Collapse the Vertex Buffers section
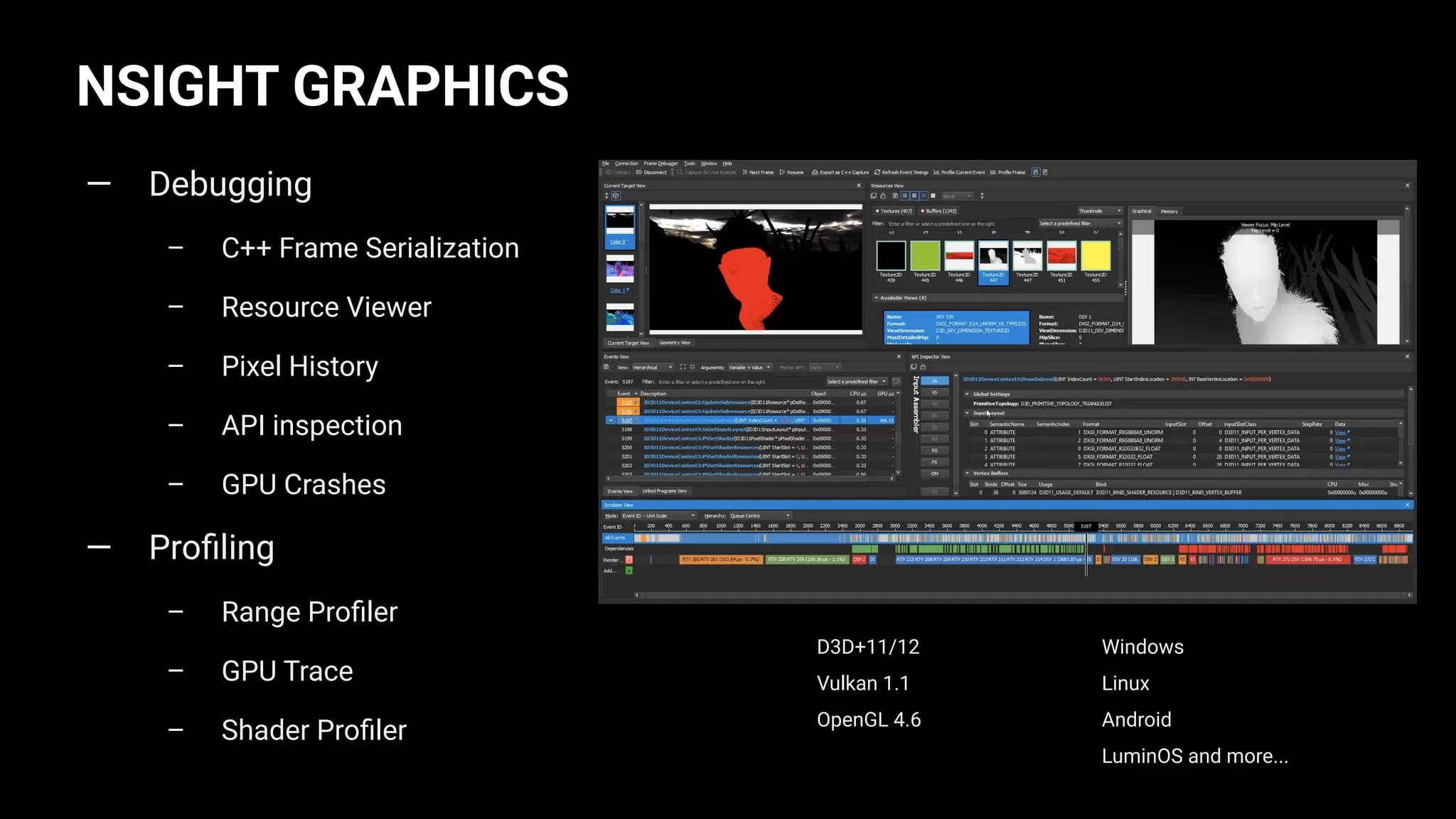 pyautogui.click(x=968, y=473)
